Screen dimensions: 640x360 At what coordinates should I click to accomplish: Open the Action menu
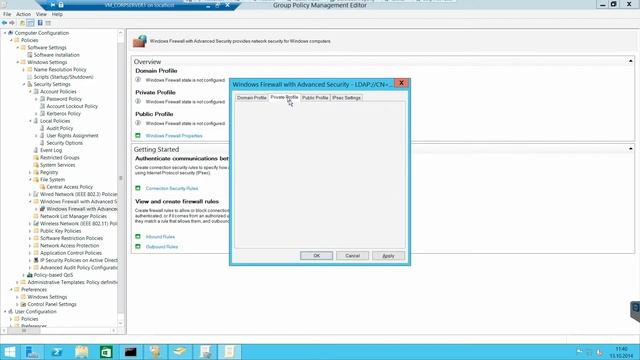(x=23, y=14)
